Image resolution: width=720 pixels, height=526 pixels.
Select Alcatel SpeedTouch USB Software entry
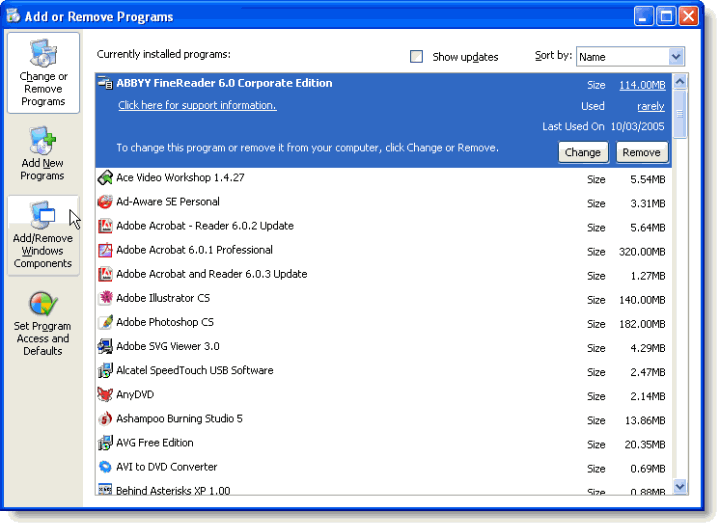point(383,371)
